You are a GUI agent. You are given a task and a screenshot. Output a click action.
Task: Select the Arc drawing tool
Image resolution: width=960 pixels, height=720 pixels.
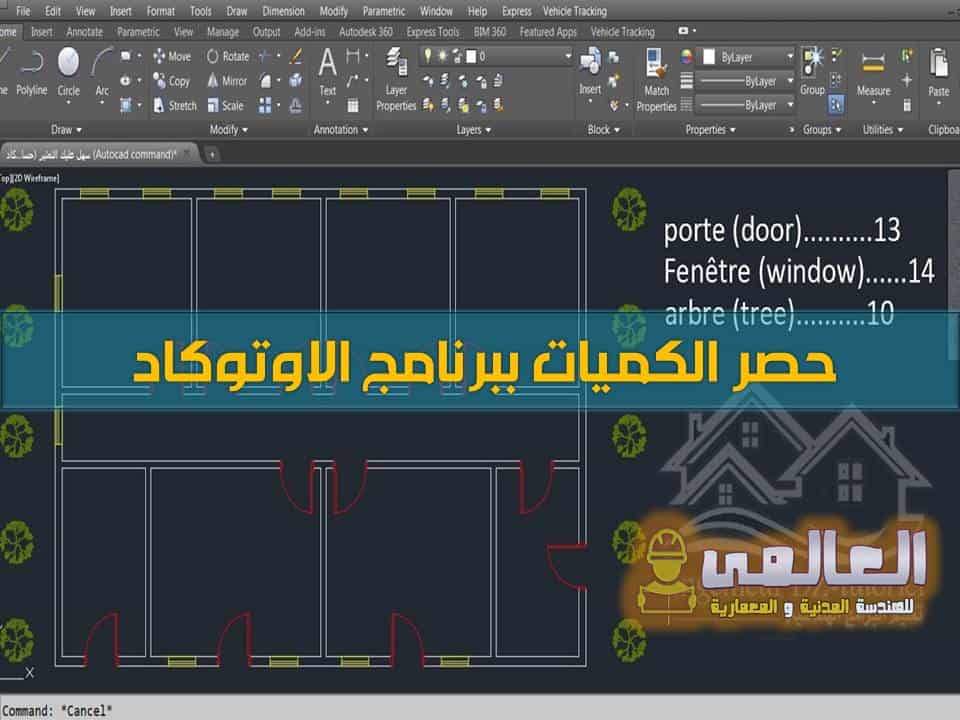(x=102, y=73)
